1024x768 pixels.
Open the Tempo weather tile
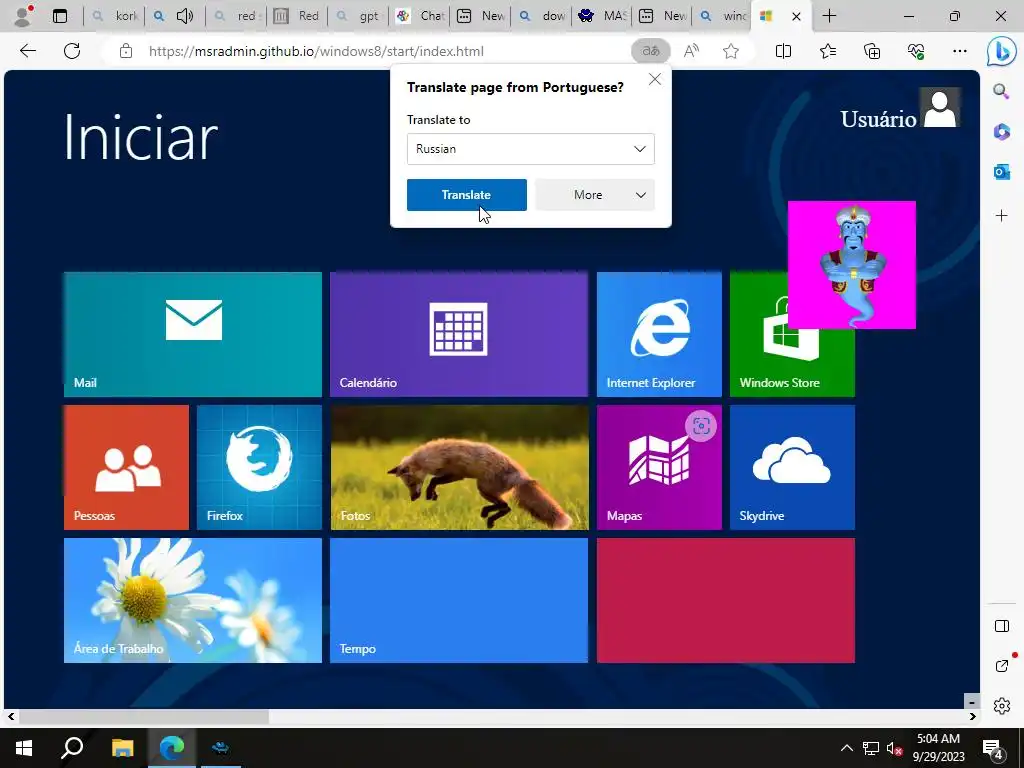point(458,600)
